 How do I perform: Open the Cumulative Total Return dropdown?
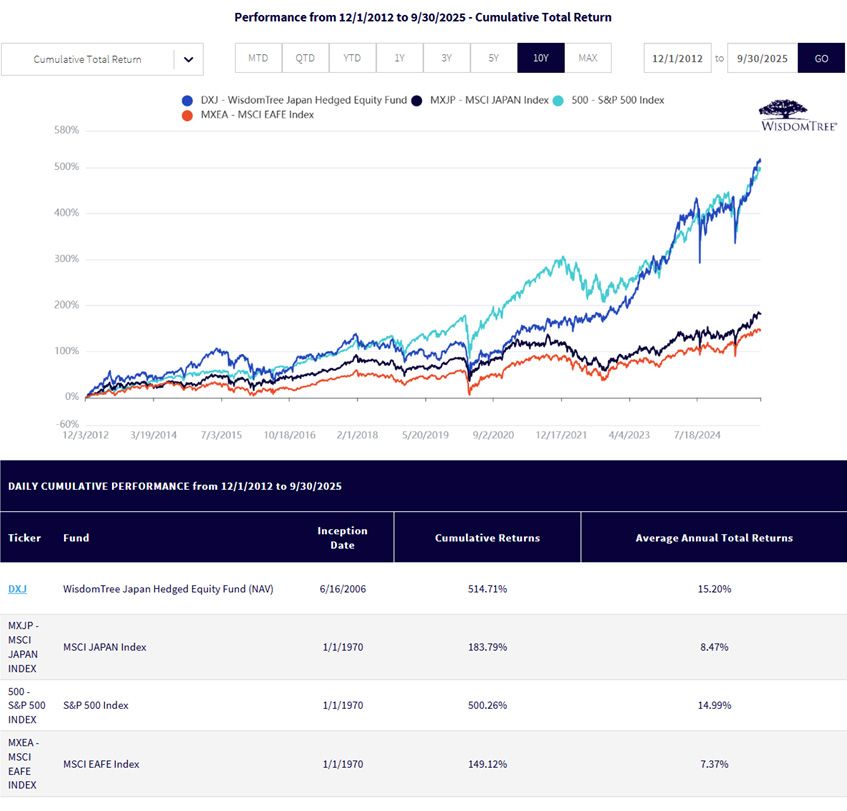tap(102, 59)
